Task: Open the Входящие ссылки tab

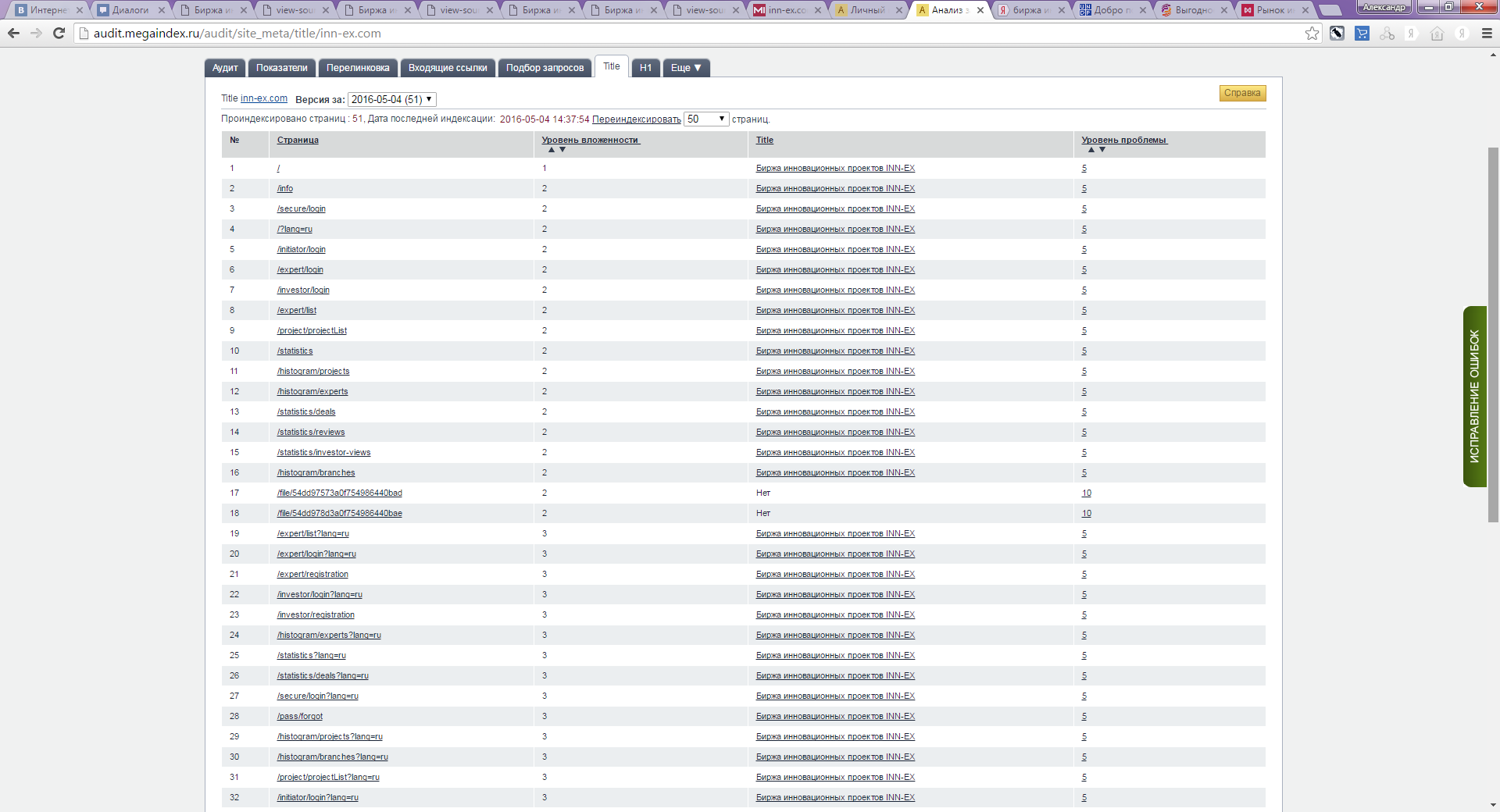Action: click(448, 68)
